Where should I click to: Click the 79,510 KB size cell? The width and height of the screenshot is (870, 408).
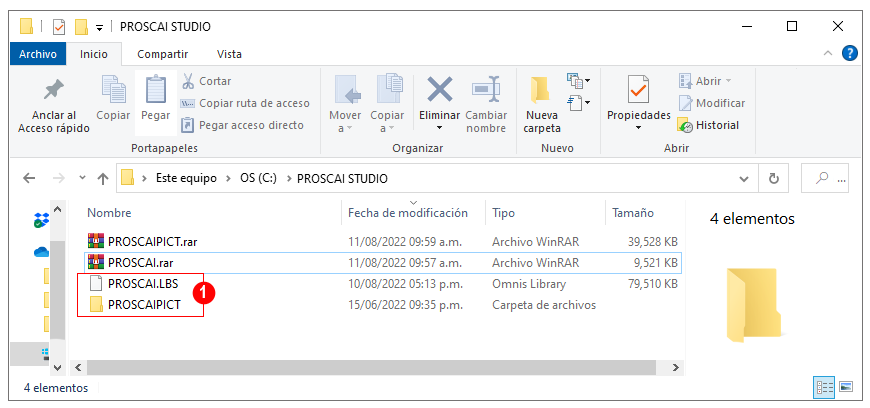tap(651, 284)
